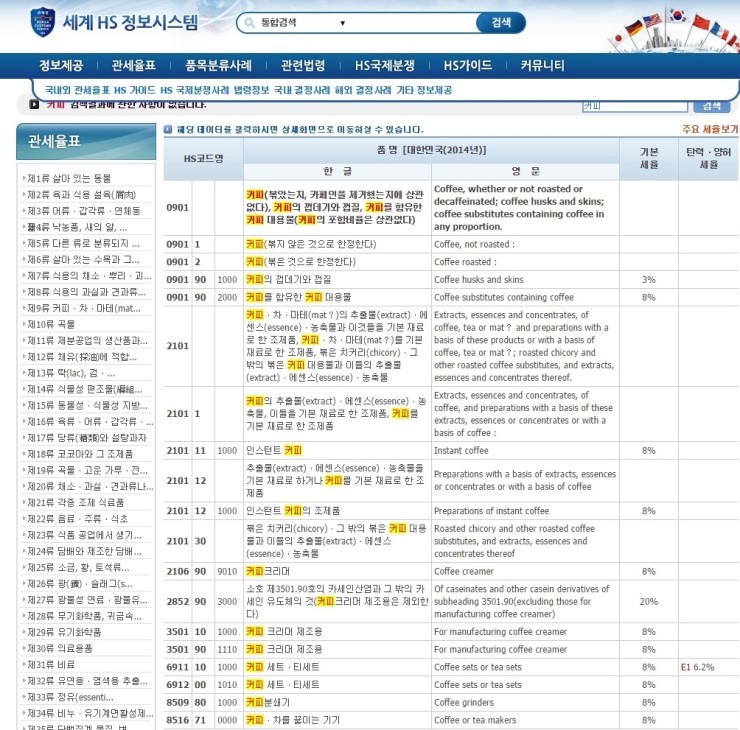This screenshot has height=730, width=740.
Task: Select 제30류 의료용품 tree item
Action: coord(60,648)
